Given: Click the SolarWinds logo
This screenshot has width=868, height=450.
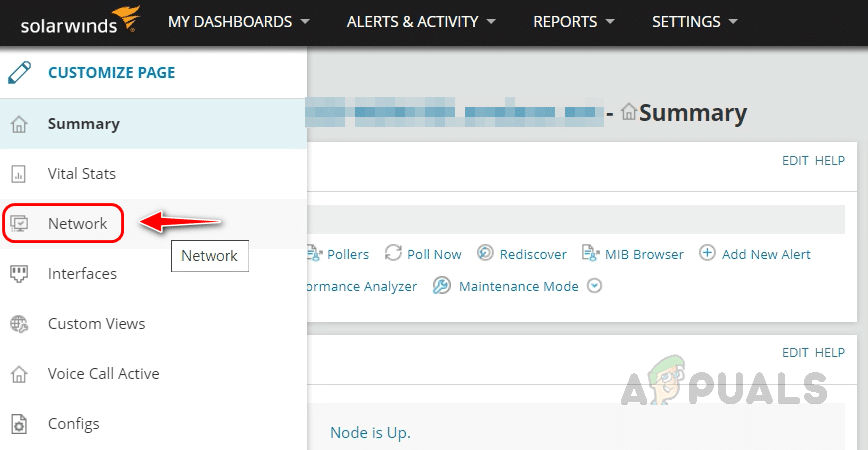Looking at the screenshot, I should 80,21.
